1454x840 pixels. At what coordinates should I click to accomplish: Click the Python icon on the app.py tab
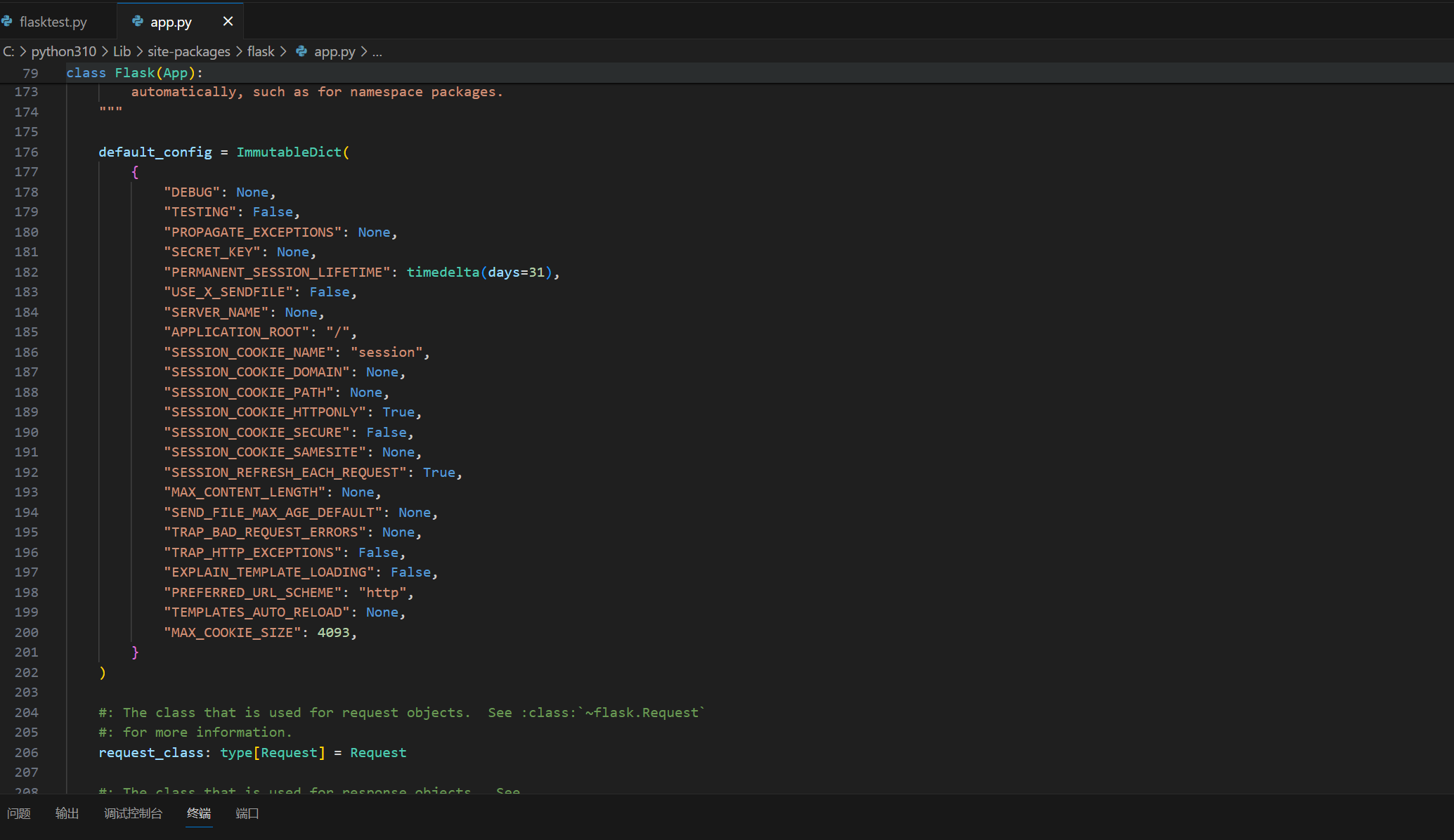coord(138,22)
